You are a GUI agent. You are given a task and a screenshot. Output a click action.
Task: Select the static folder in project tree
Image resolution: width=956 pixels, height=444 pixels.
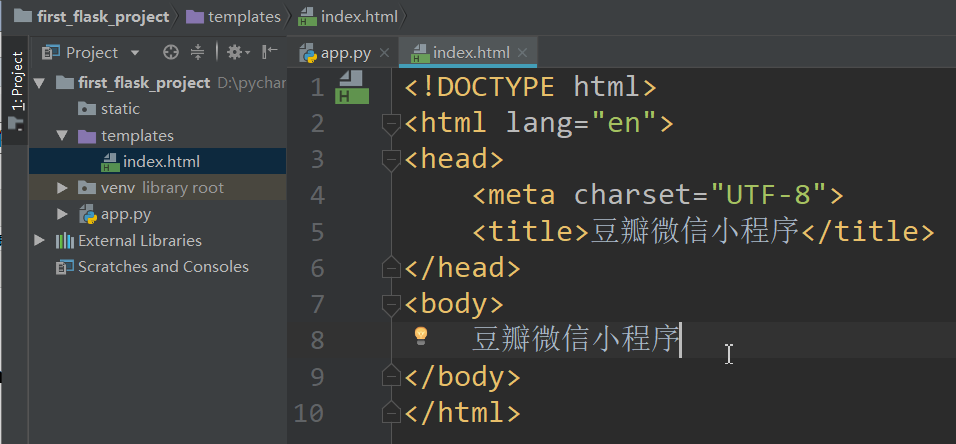[x=120, y=109]
